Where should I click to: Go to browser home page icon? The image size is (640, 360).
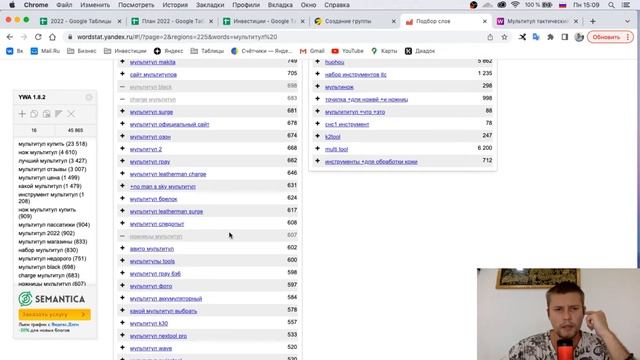tap(52, 37)
